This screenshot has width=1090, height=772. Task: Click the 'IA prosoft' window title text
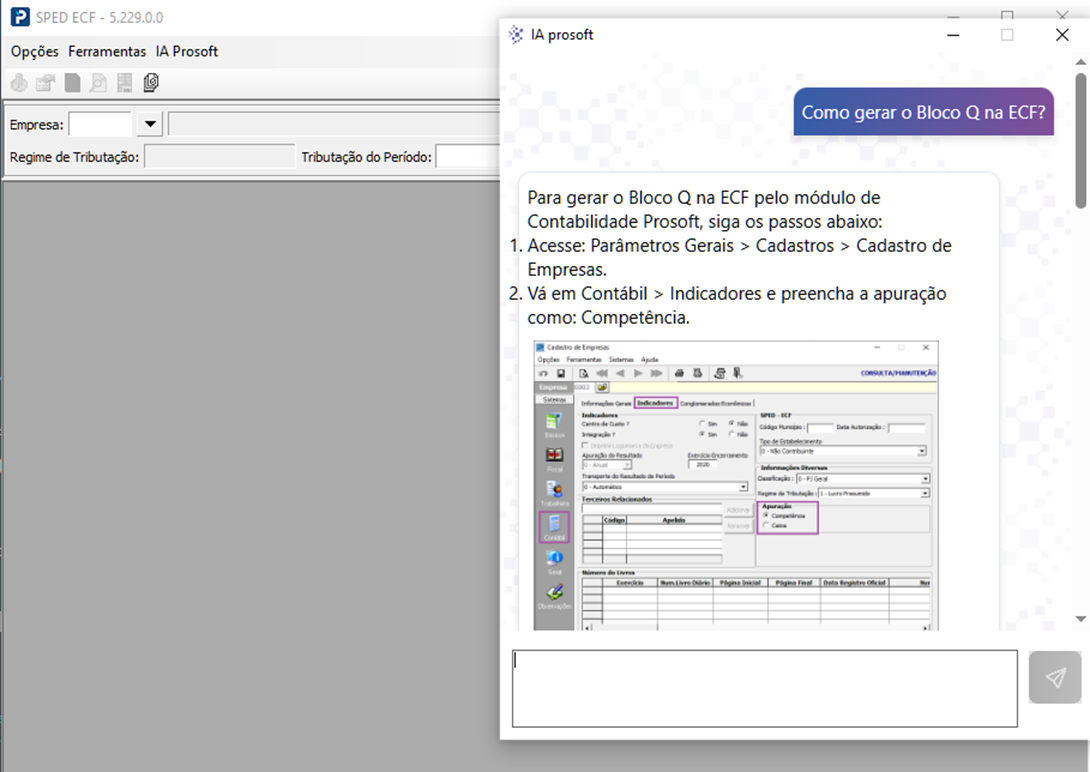pyautogui.click(x=562, y=35)
